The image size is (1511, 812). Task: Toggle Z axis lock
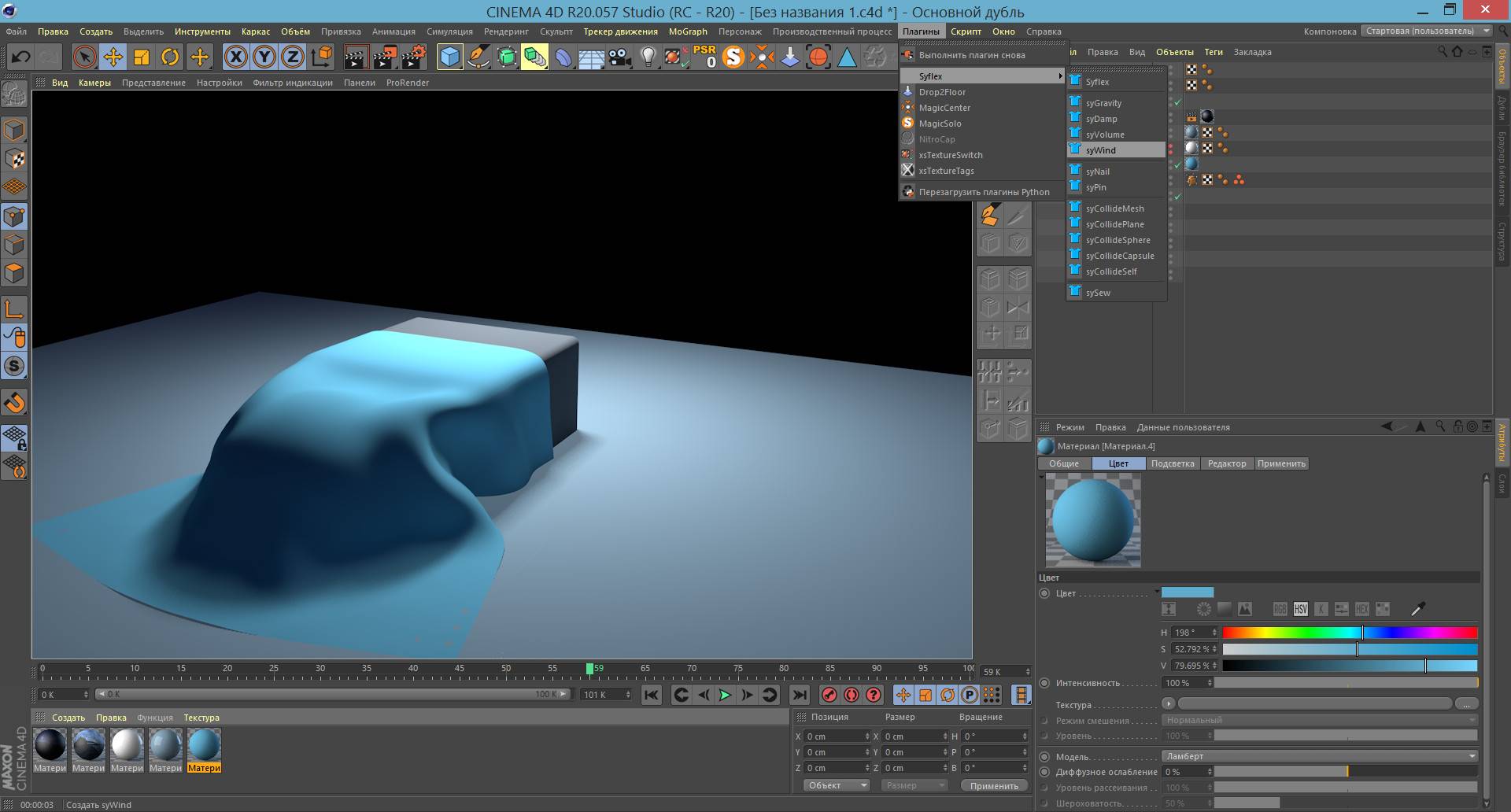click(x=293, y=57)
